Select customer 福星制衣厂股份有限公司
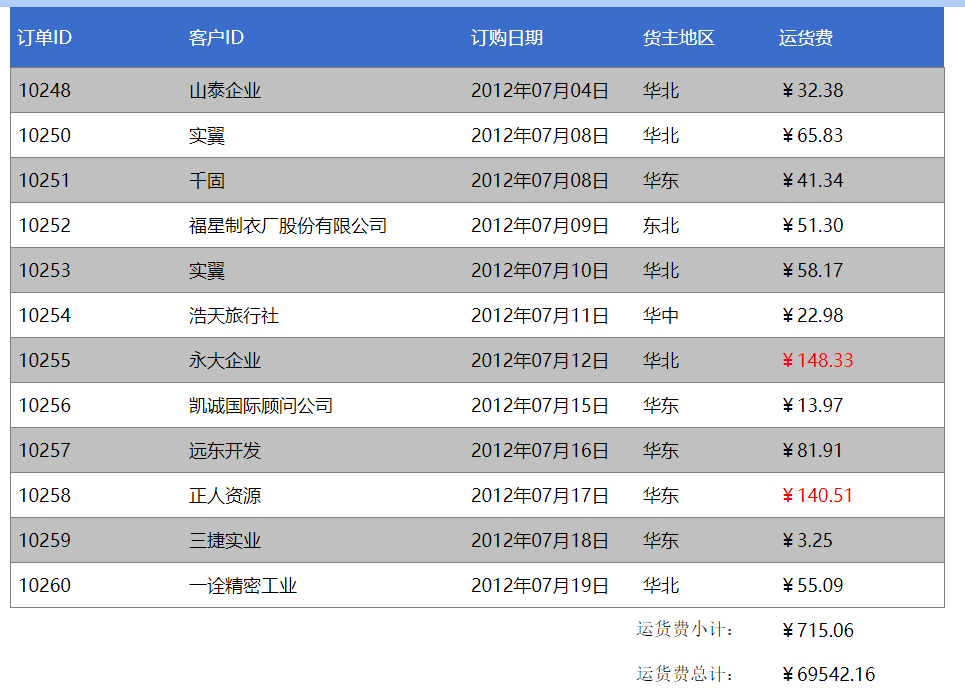 point(287,225)
